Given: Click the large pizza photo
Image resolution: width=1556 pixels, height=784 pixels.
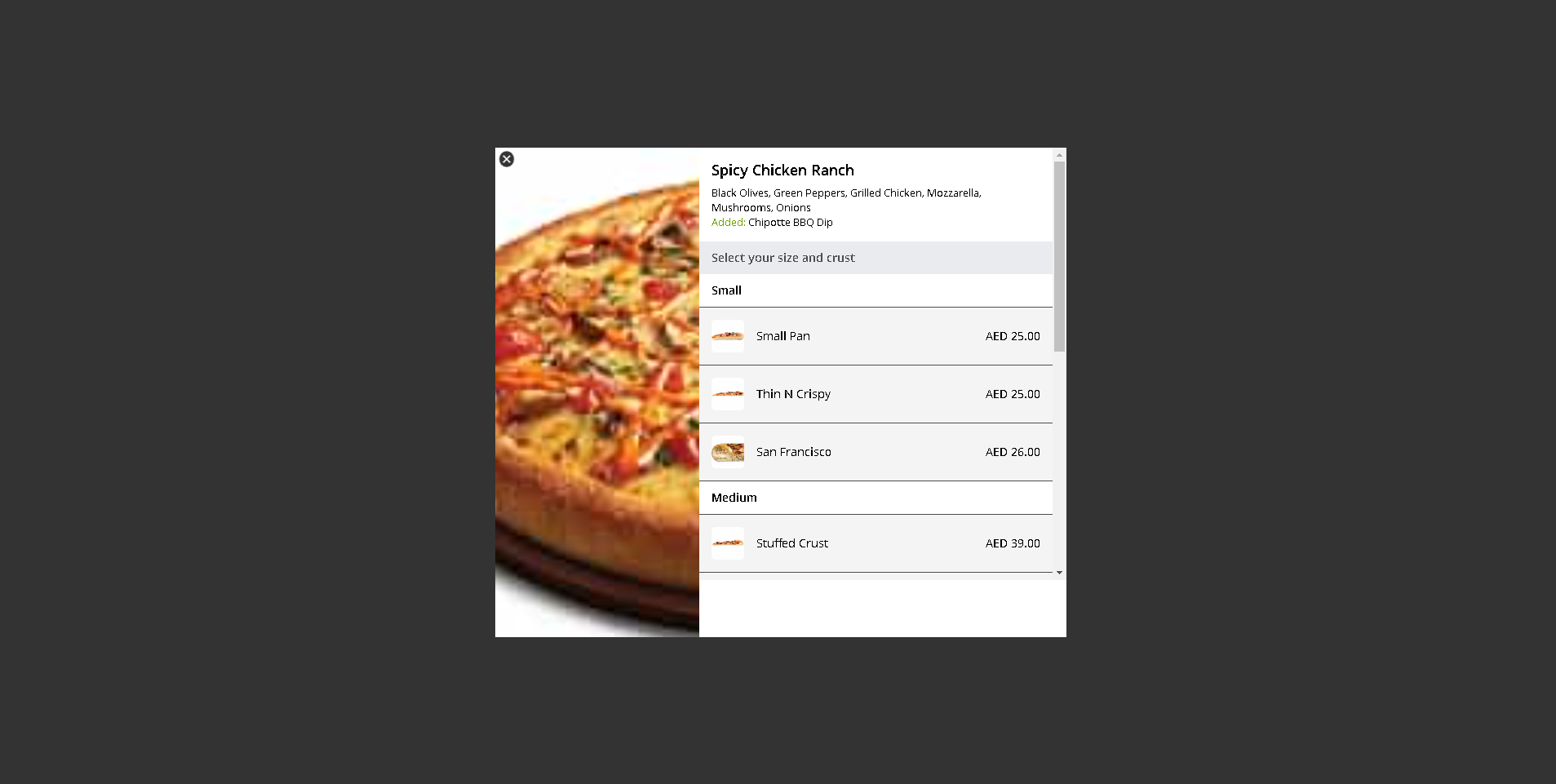Looking at the screenshot, I should coord(597,392).
